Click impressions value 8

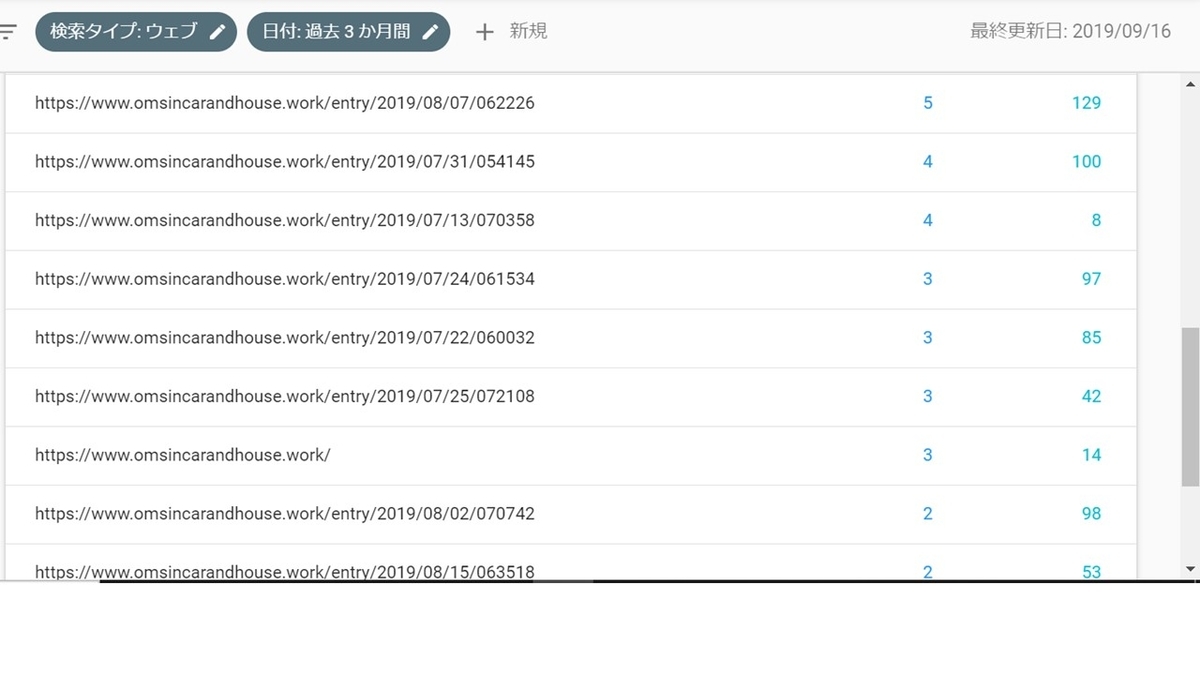(1096, 220)
